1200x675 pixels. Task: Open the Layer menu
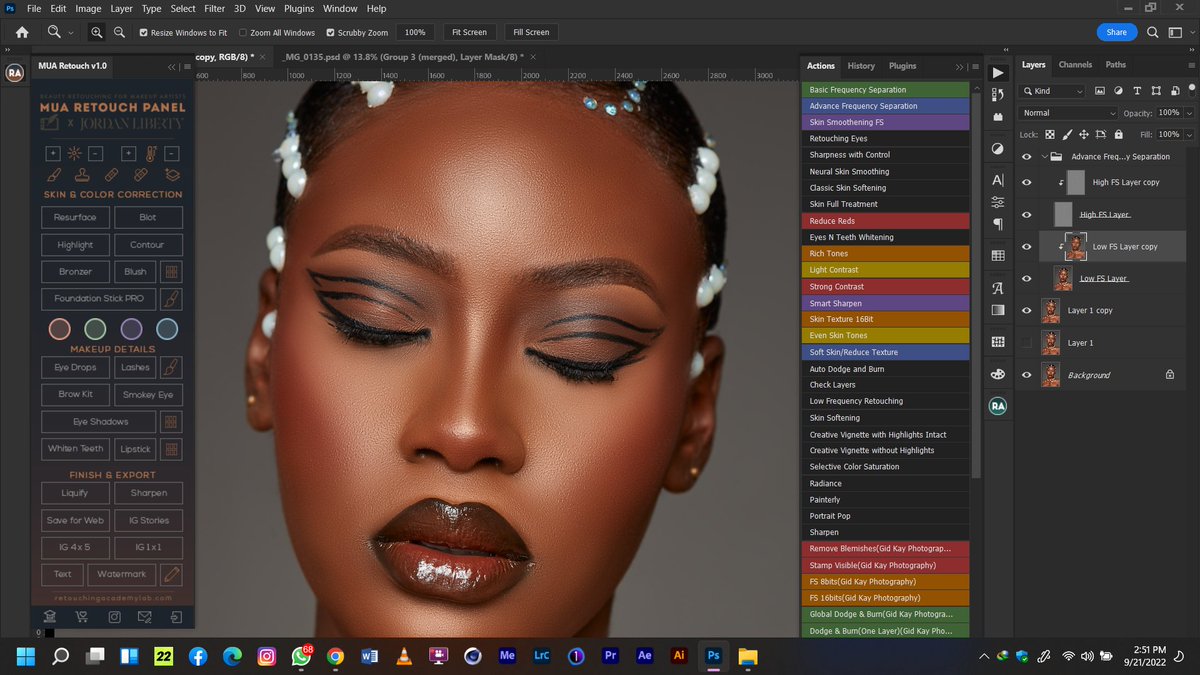pyautogui.click(x=121, y=8)
